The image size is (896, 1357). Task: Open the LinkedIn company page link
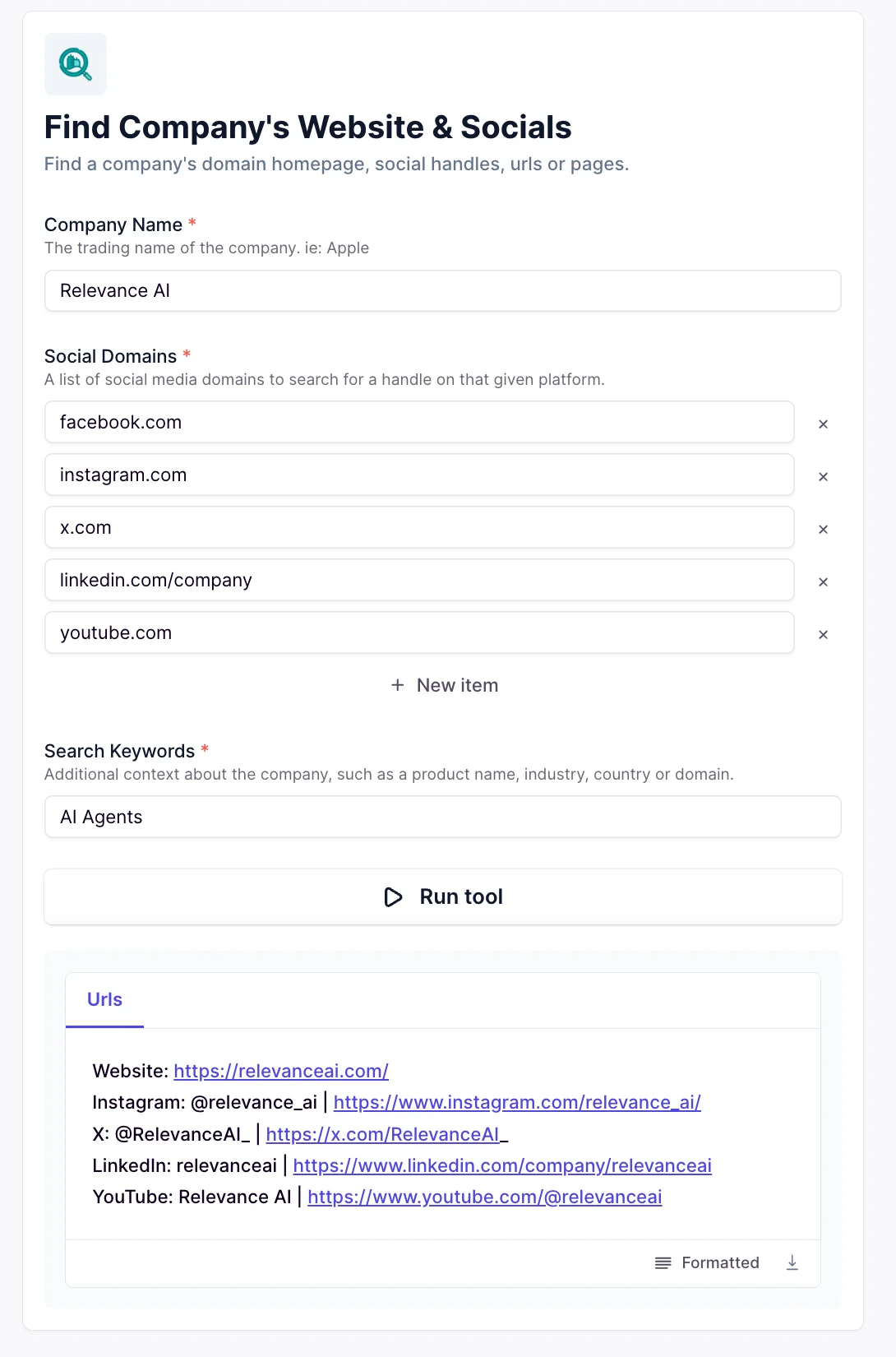click(501, 1165)
